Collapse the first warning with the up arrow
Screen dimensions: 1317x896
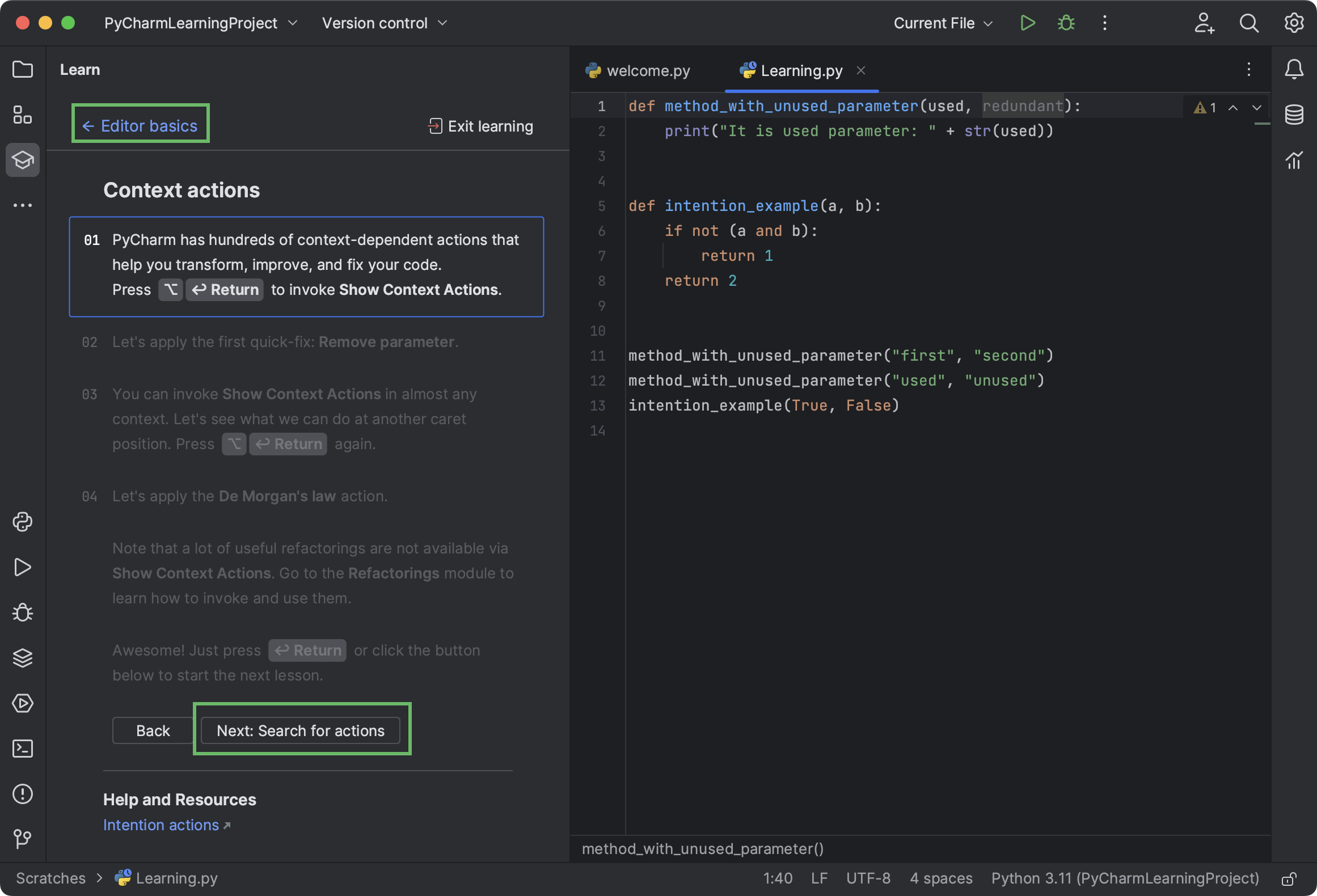coord(1232,107)
